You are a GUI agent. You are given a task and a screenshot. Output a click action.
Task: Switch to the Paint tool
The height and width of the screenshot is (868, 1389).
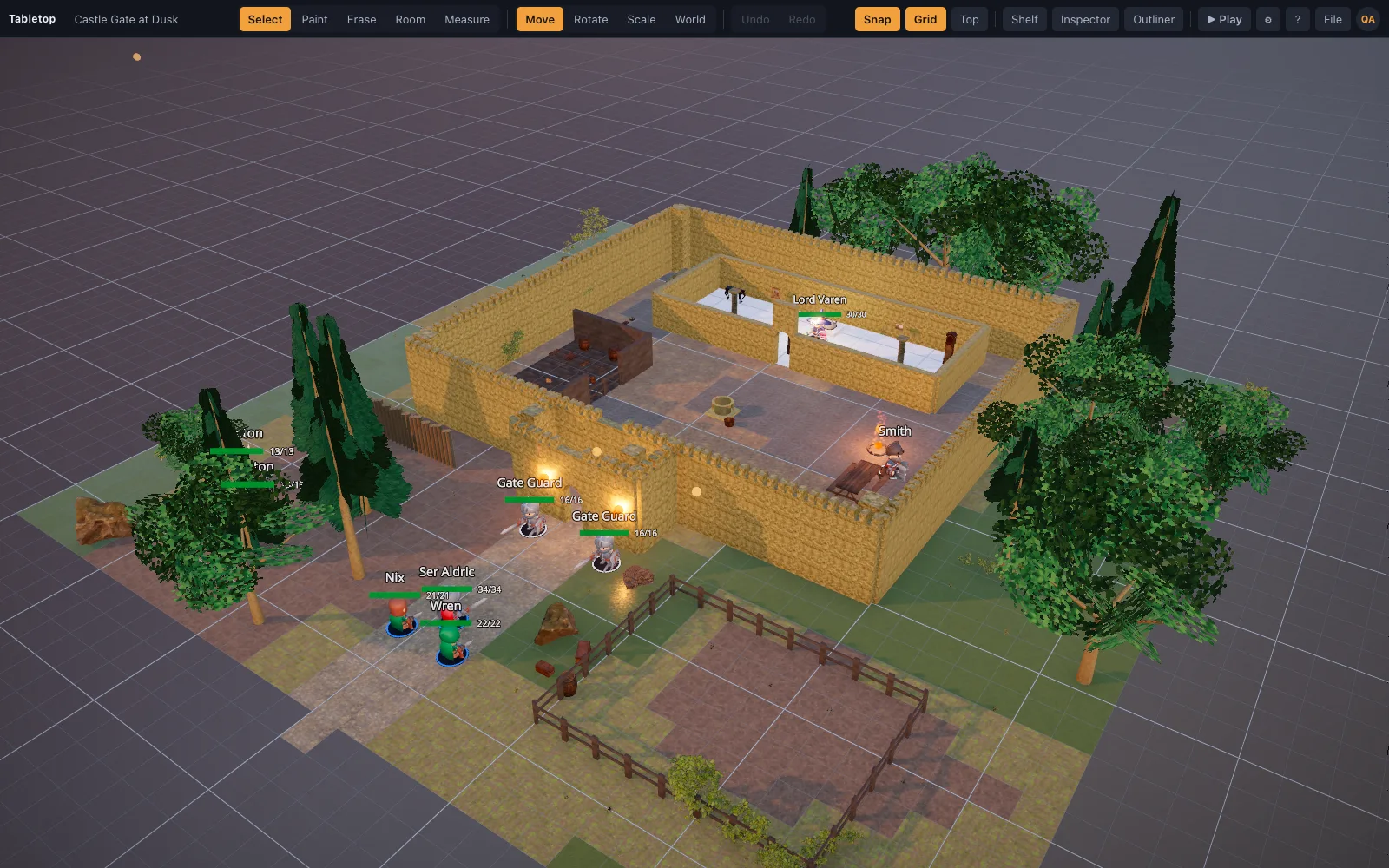314,19
